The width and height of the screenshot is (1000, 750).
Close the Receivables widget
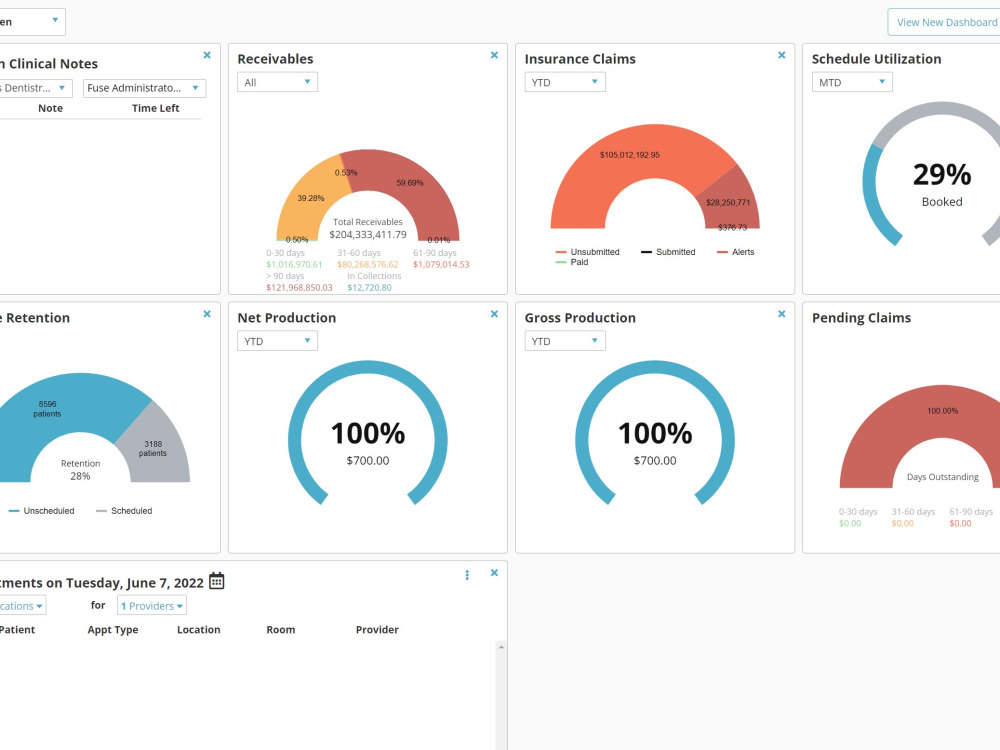(494, 55)
